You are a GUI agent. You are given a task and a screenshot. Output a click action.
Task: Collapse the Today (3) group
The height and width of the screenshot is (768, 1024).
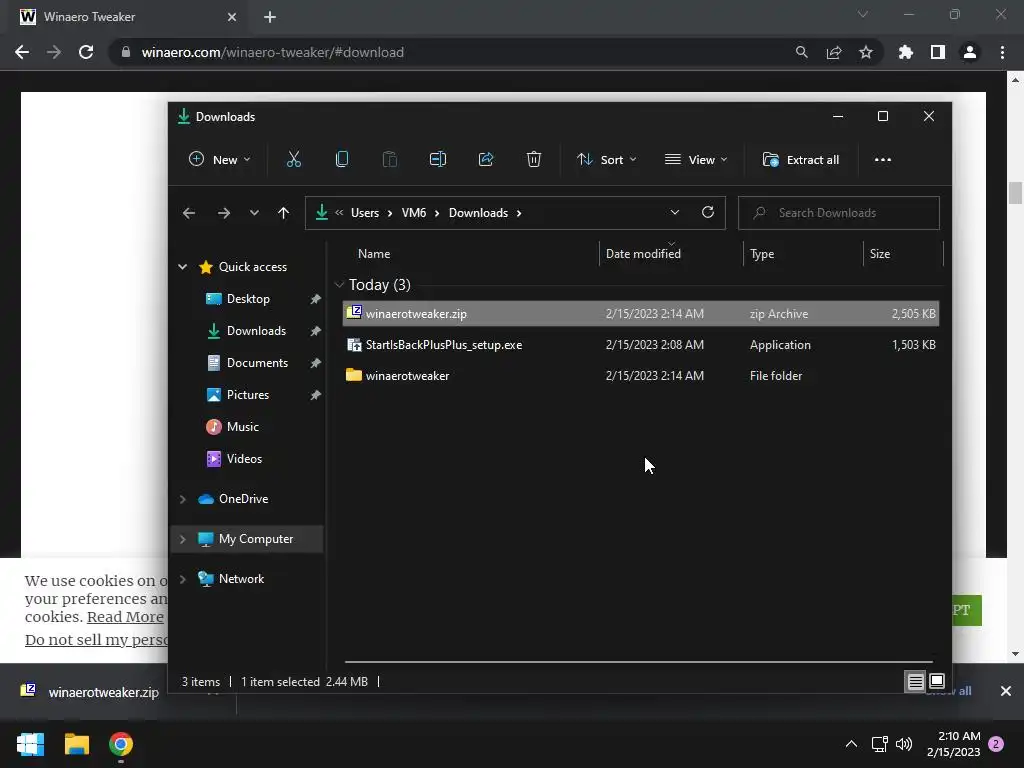point(339,285)
